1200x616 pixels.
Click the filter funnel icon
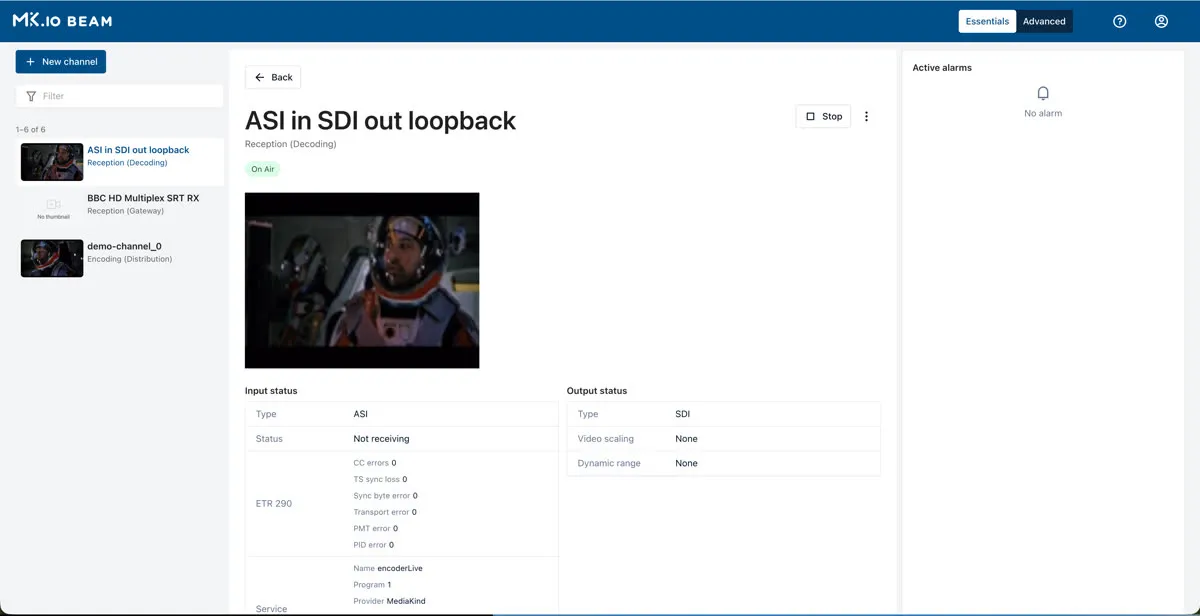31,96
